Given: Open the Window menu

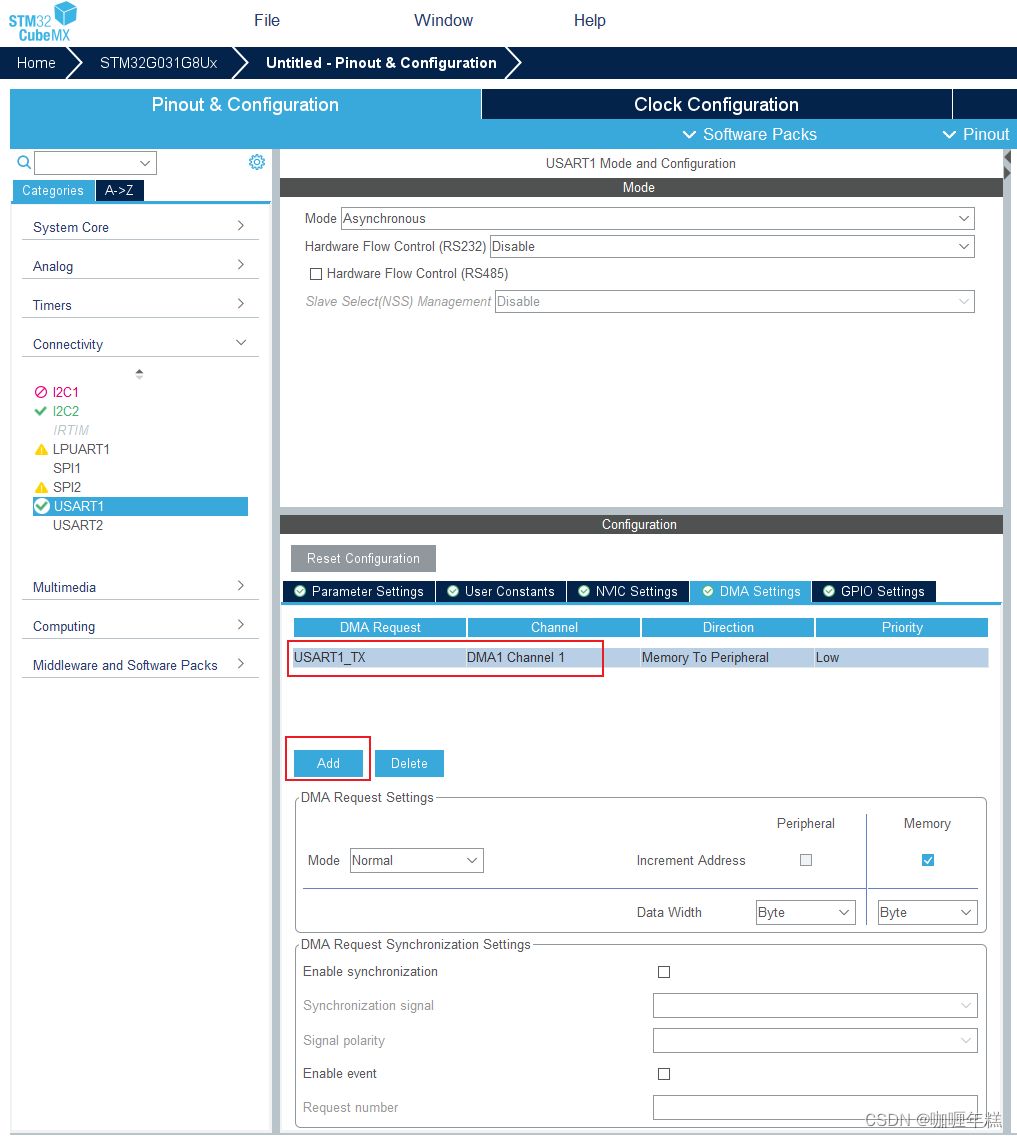Looking at the screenshot, I should [x=444, y=20].
